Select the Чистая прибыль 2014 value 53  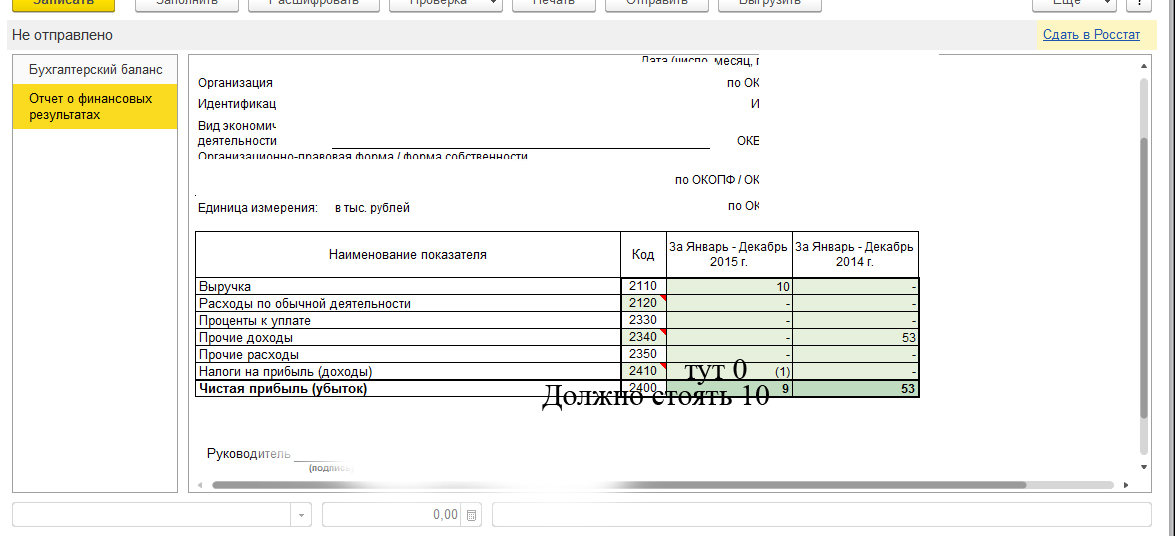[x=856, y=388]
